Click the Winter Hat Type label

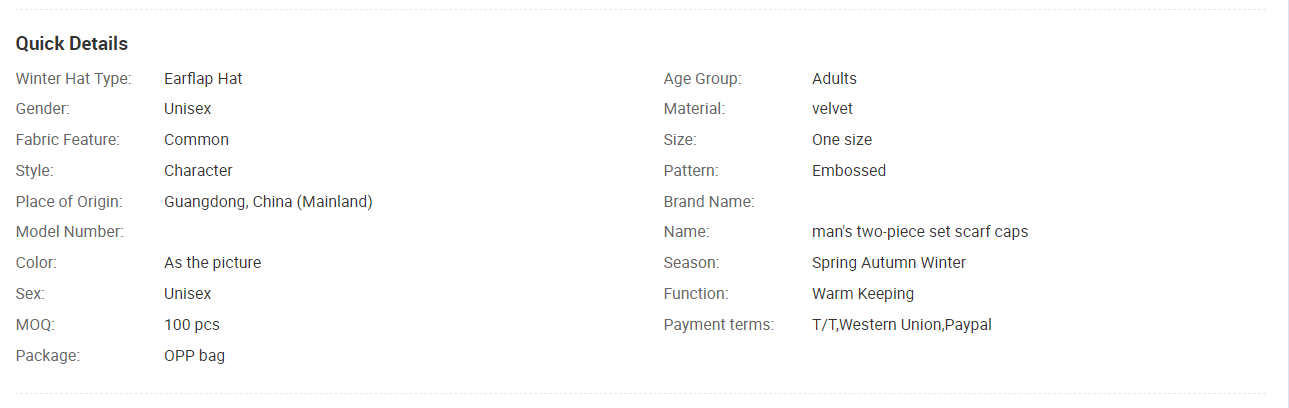coord(74,79)
